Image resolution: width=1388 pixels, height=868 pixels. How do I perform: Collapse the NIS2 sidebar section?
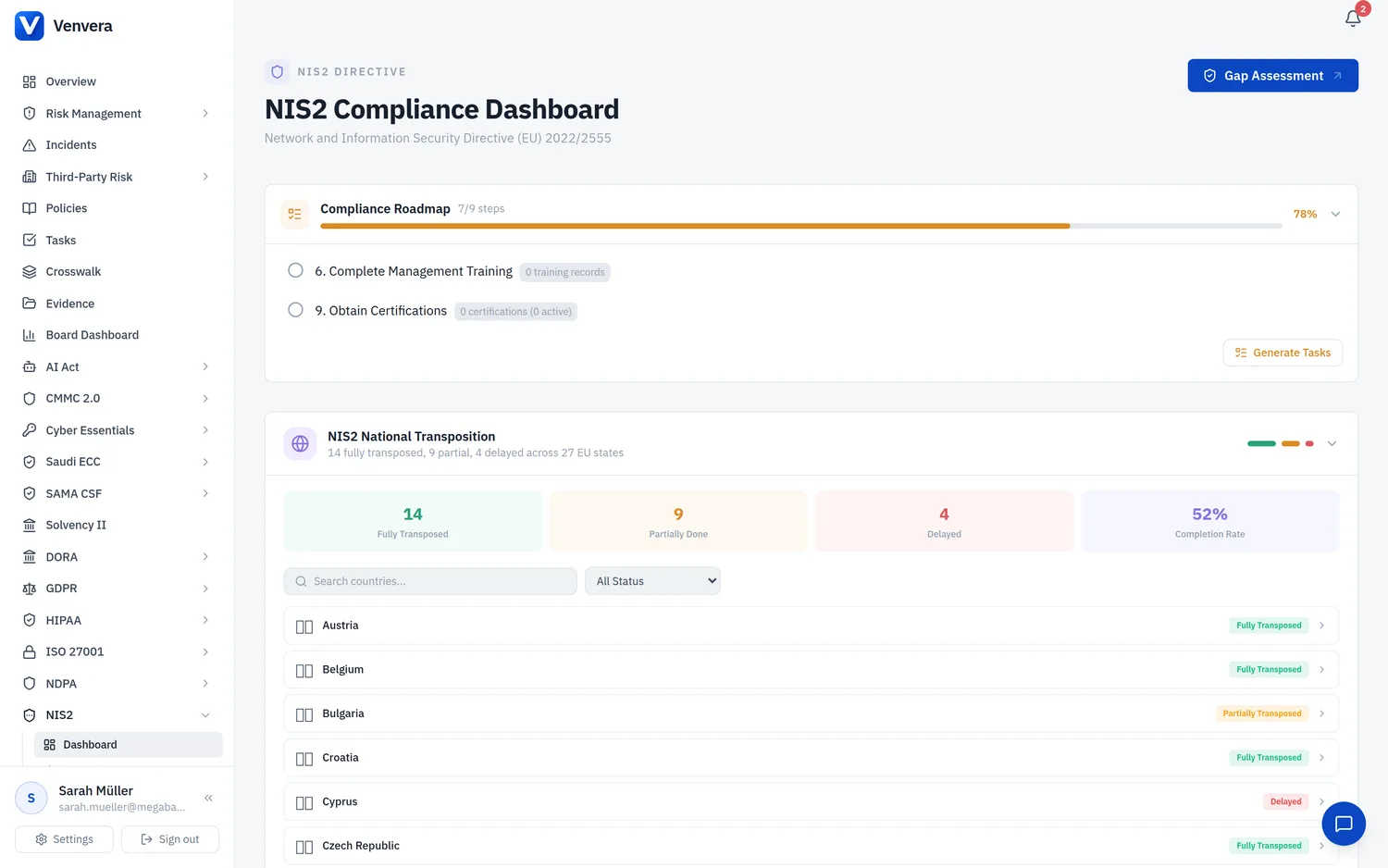pos(205,715)
